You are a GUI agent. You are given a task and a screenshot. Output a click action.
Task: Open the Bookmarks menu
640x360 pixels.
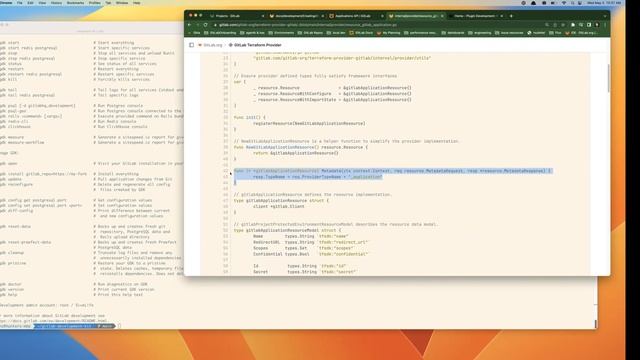tap(75, 3)
